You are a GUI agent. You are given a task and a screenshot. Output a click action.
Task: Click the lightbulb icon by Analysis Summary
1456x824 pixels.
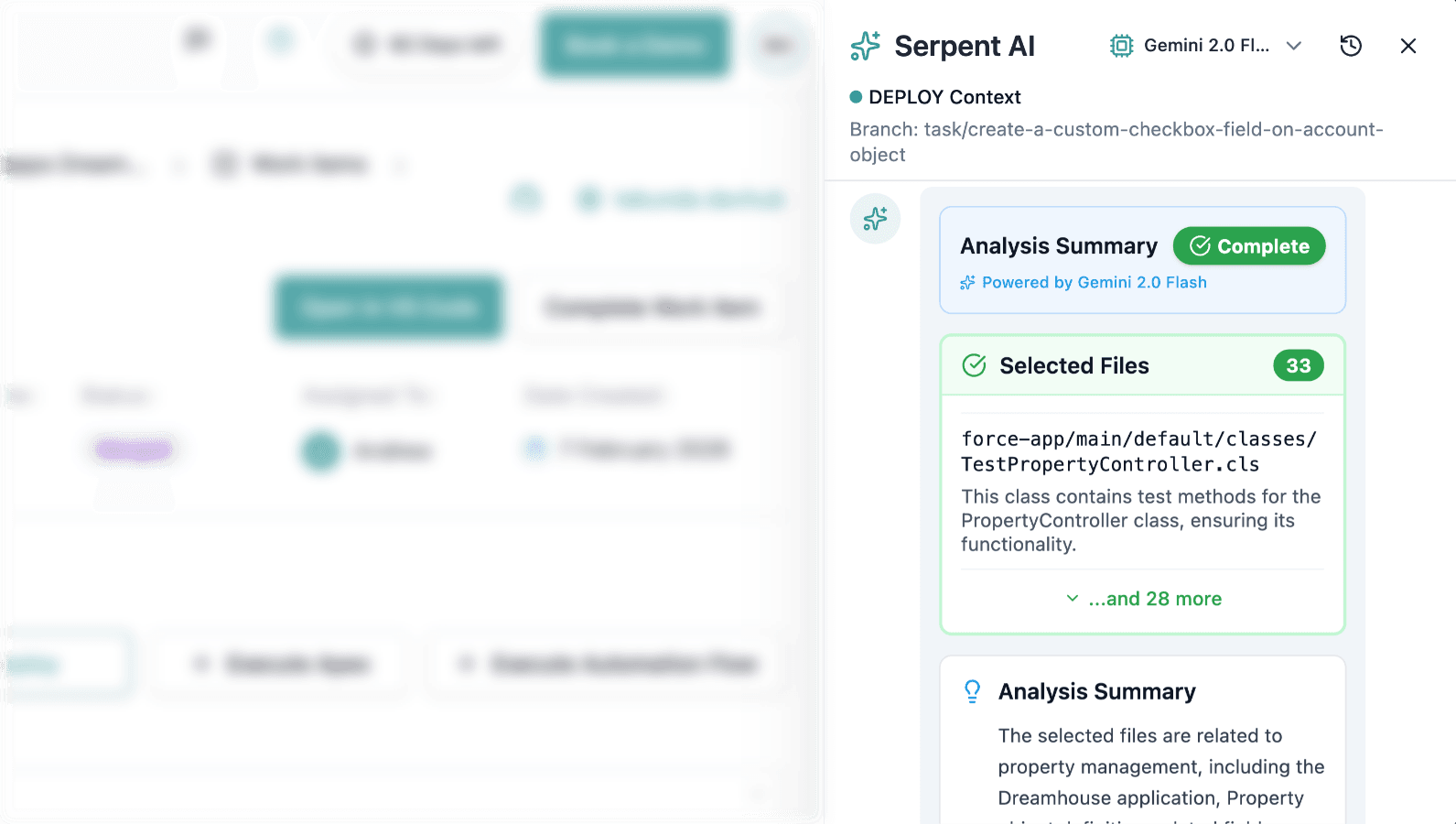click(973, 691)
